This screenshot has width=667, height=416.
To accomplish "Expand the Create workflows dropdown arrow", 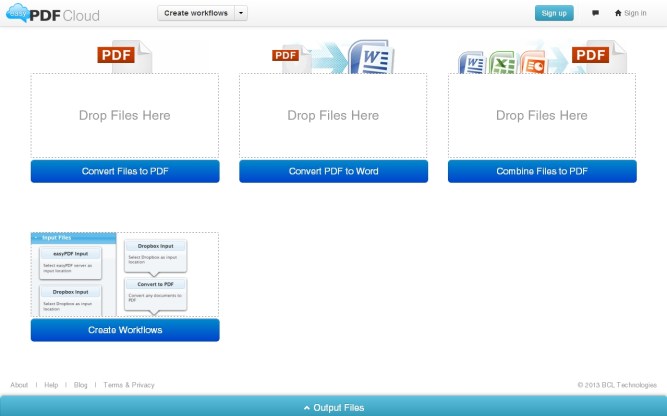I will (x=241, y=13).
